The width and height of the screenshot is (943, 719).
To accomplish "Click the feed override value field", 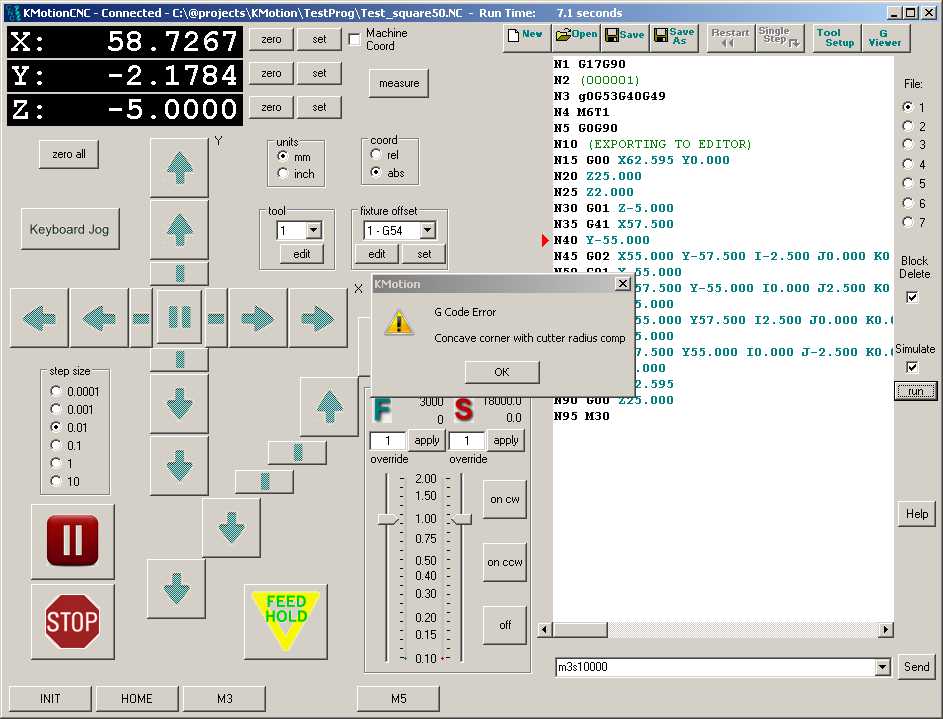I will (x=387, y=441).
